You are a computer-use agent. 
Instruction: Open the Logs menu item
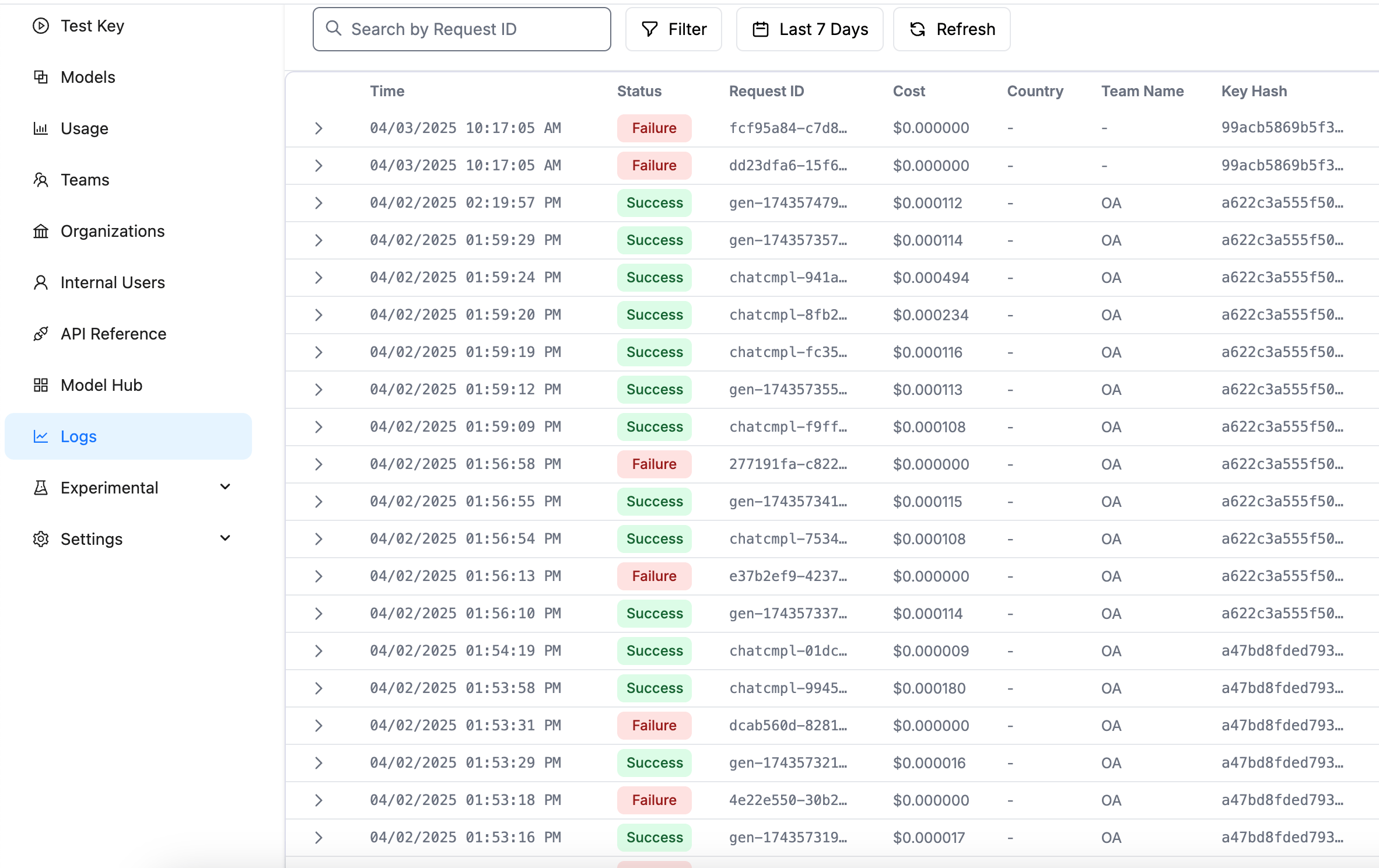79,436
